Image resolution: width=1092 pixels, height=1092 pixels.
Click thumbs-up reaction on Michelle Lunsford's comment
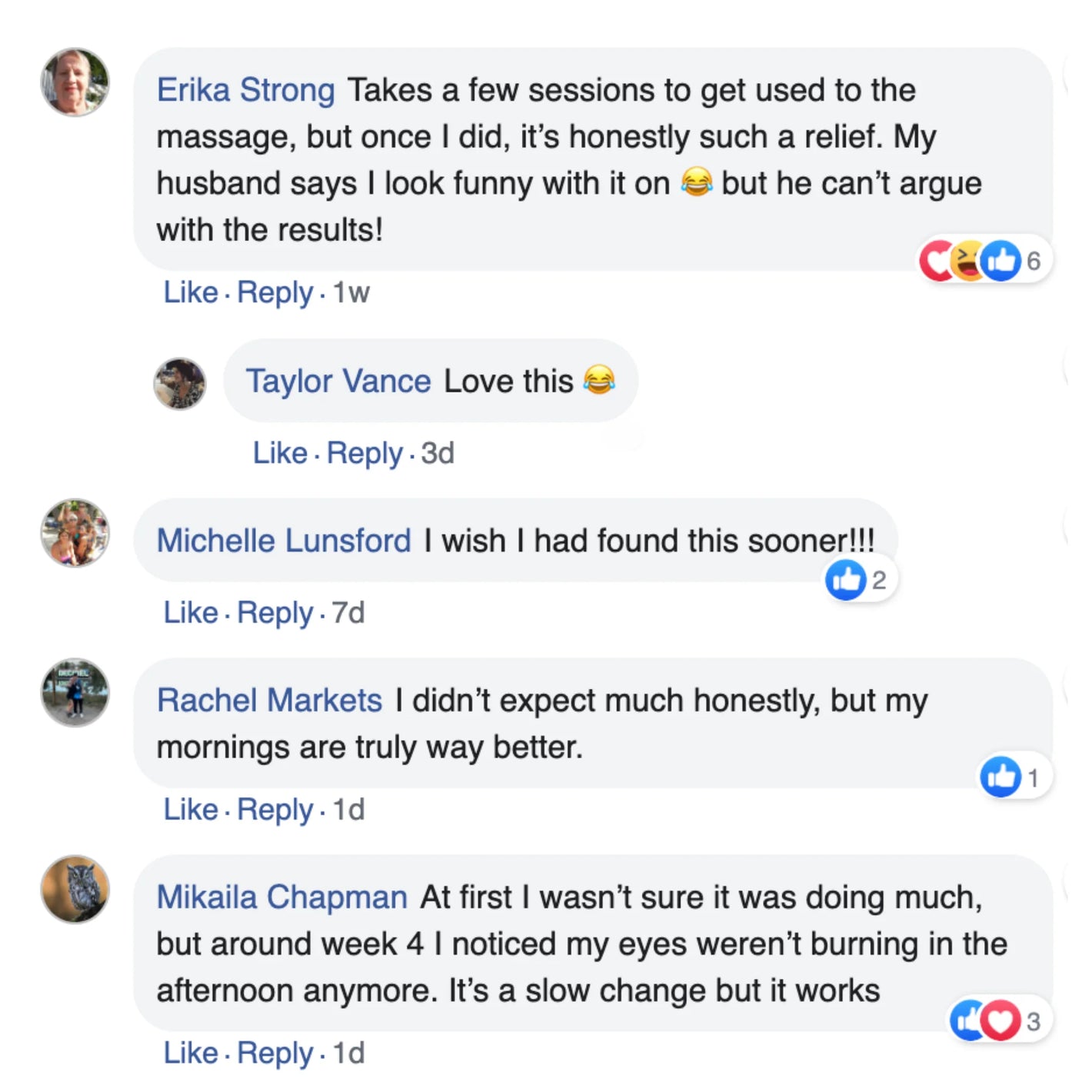click(x=845, y=579)
